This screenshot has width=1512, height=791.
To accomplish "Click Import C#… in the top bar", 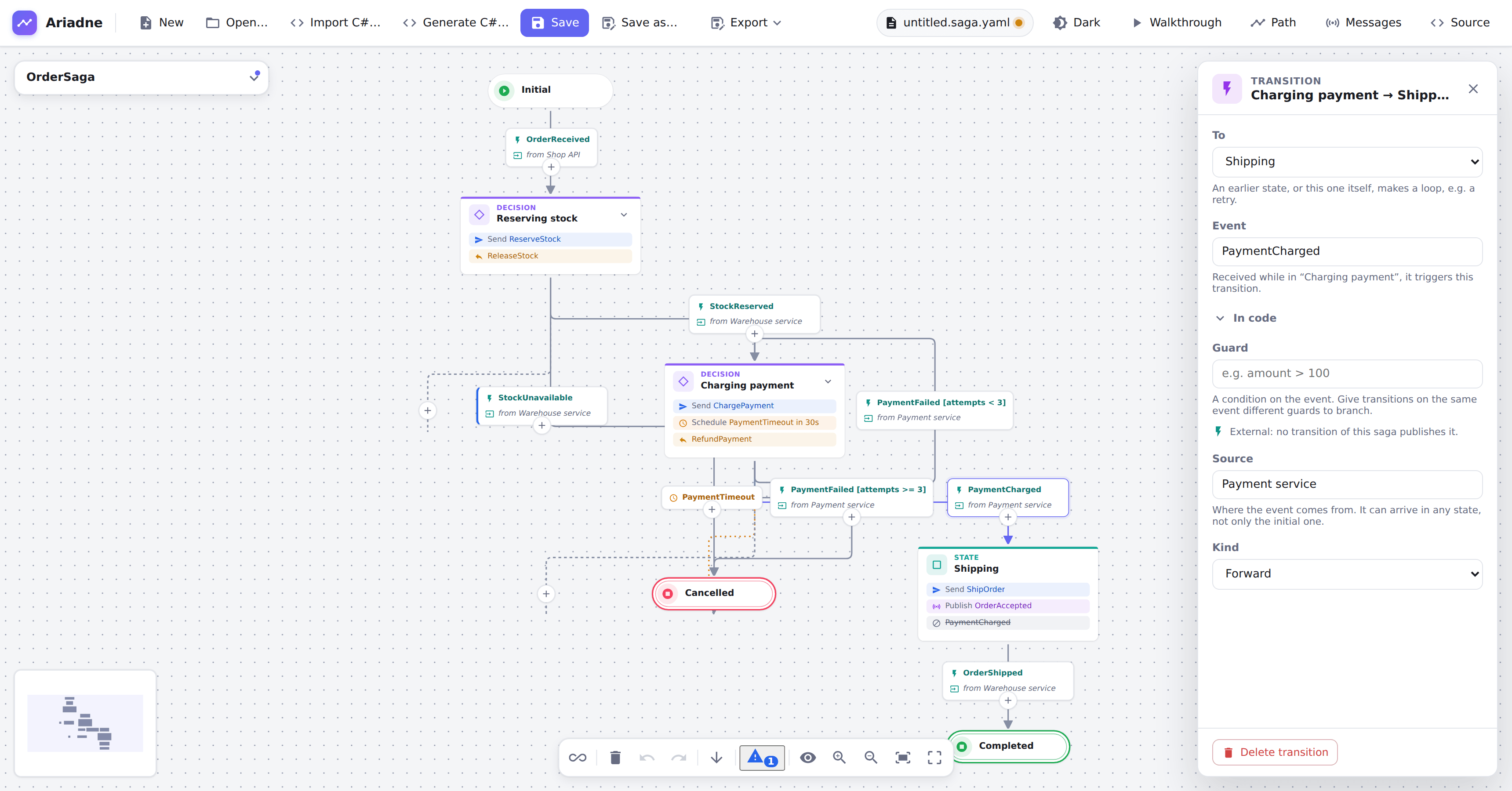I will (336, 22).
